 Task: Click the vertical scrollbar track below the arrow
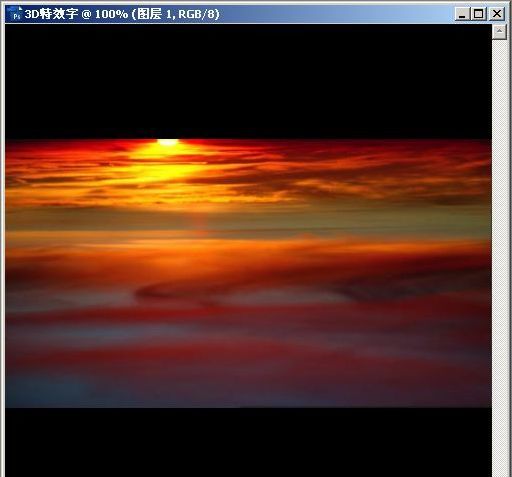pos(499,233)
